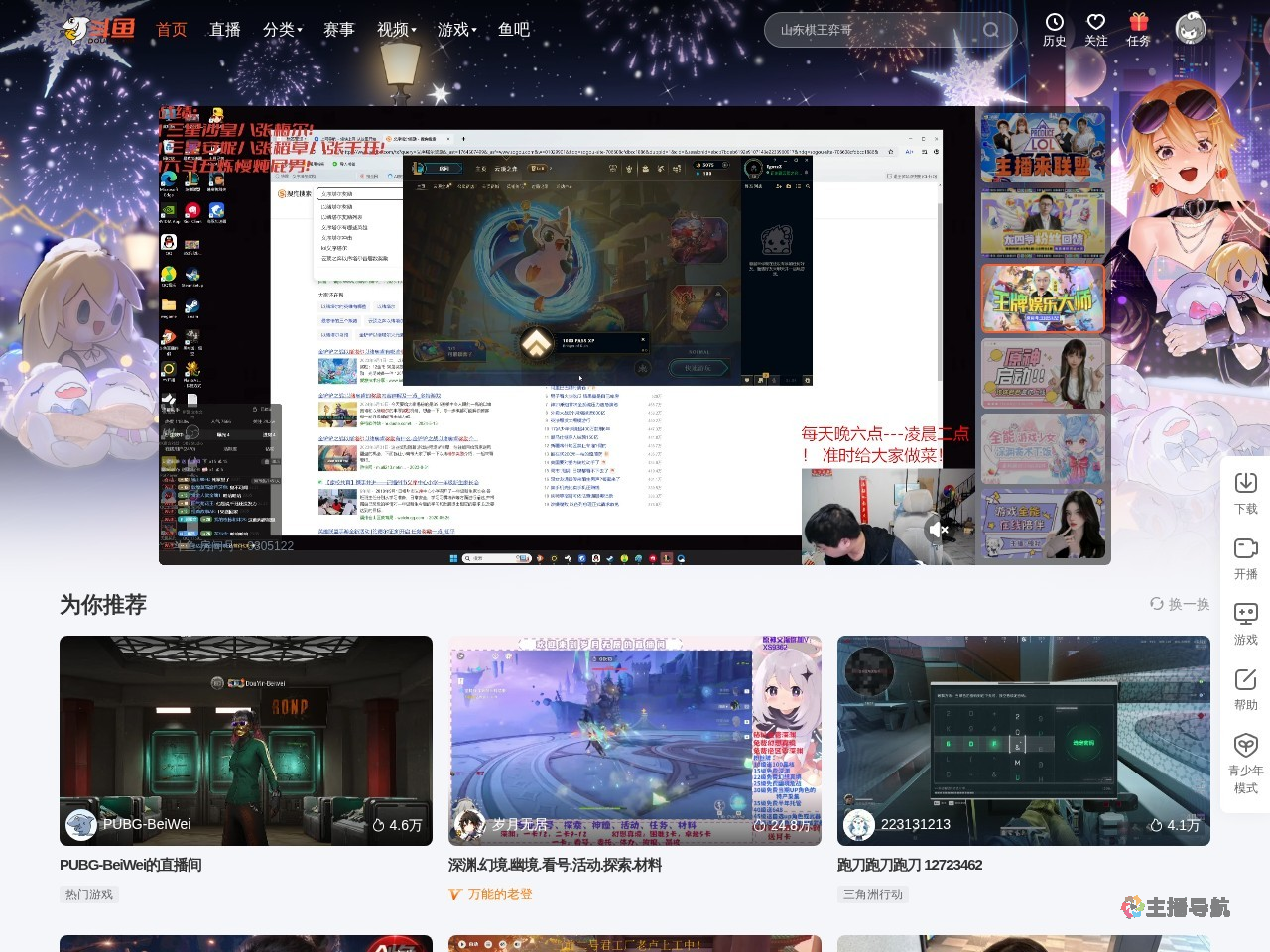The image size is (1270, 952).
Task: Open the 关注 heart icon
Action: (x=1095, y=23)
